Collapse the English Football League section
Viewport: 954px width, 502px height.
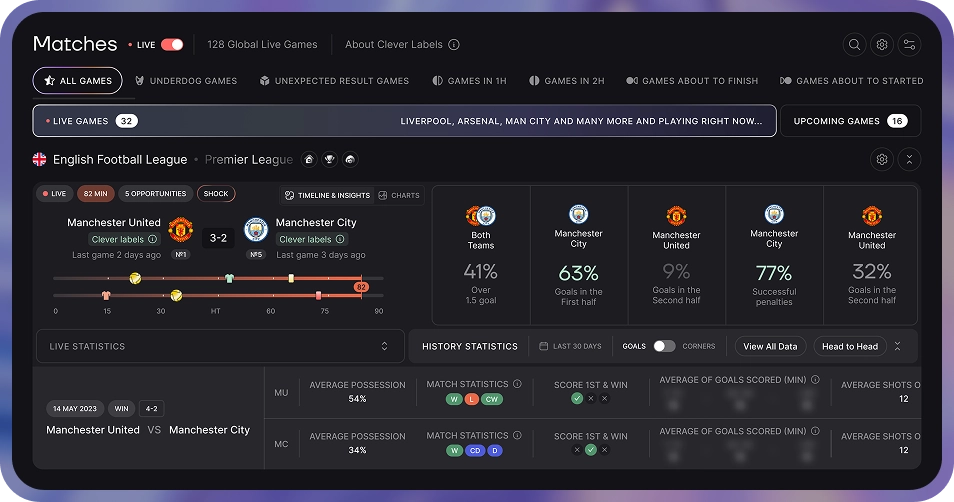(909, 159)
